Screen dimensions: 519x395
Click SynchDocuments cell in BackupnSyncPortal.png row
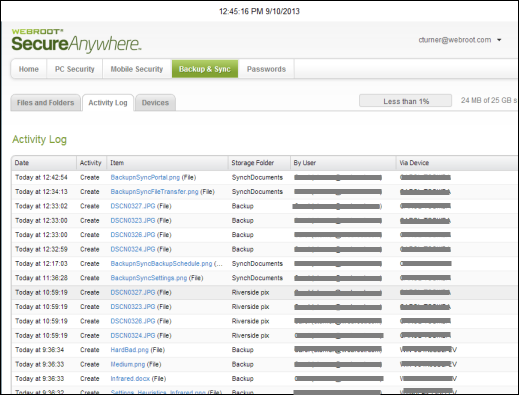click(257, 177)
